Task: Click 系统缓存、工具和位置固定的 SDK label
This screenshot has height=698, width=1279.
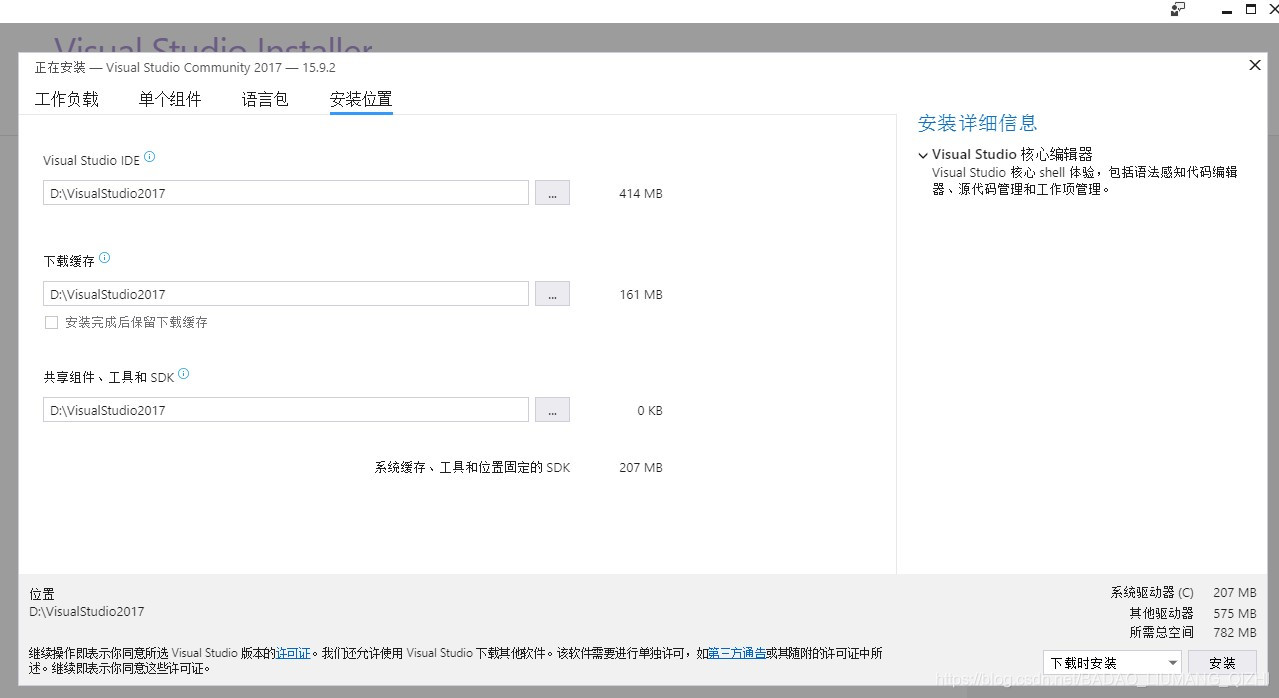Action: point(472,467)
